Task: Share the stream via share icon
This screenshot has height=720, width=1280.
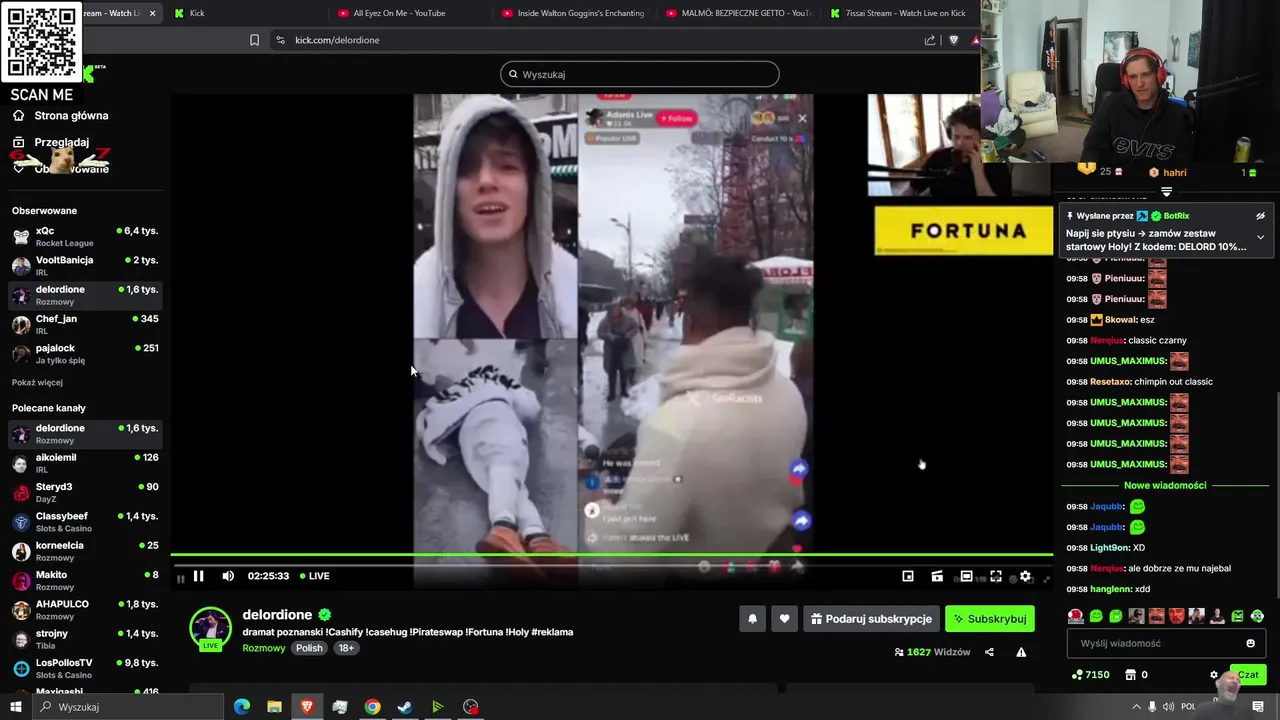Action: (989, 652)
